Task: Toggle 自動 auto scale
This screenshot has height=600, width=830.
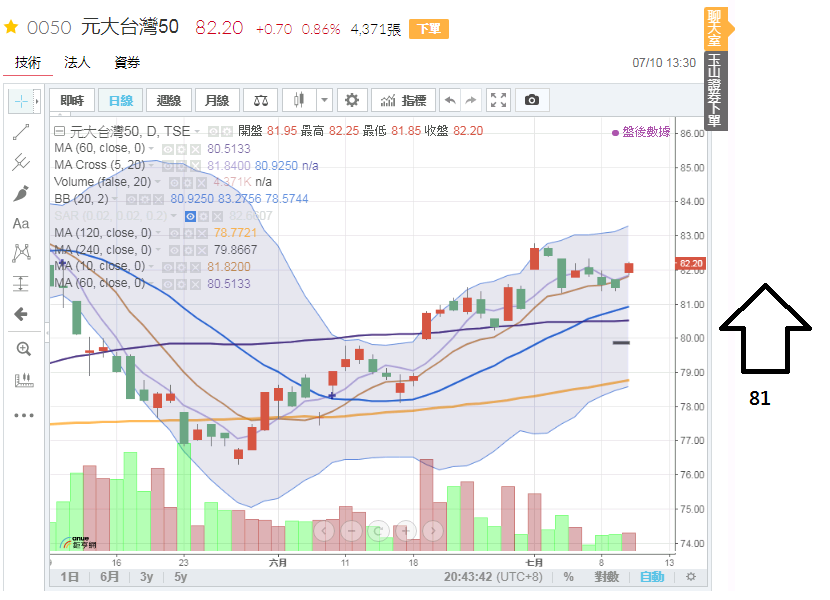Action: coord(652,577)
